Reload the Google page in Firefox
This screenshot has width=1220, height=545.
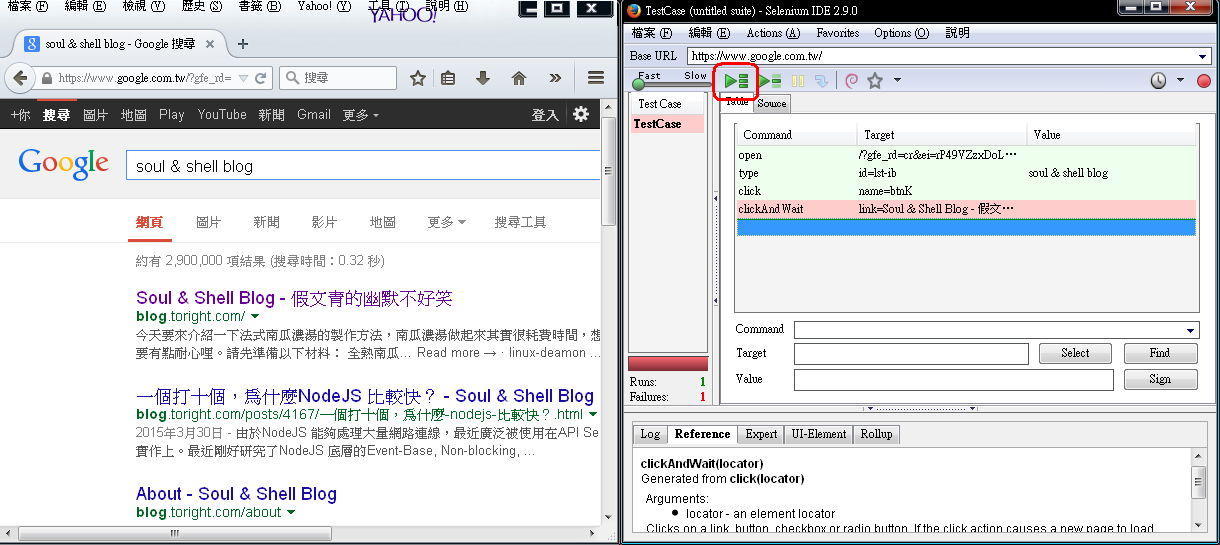point(260,78)
